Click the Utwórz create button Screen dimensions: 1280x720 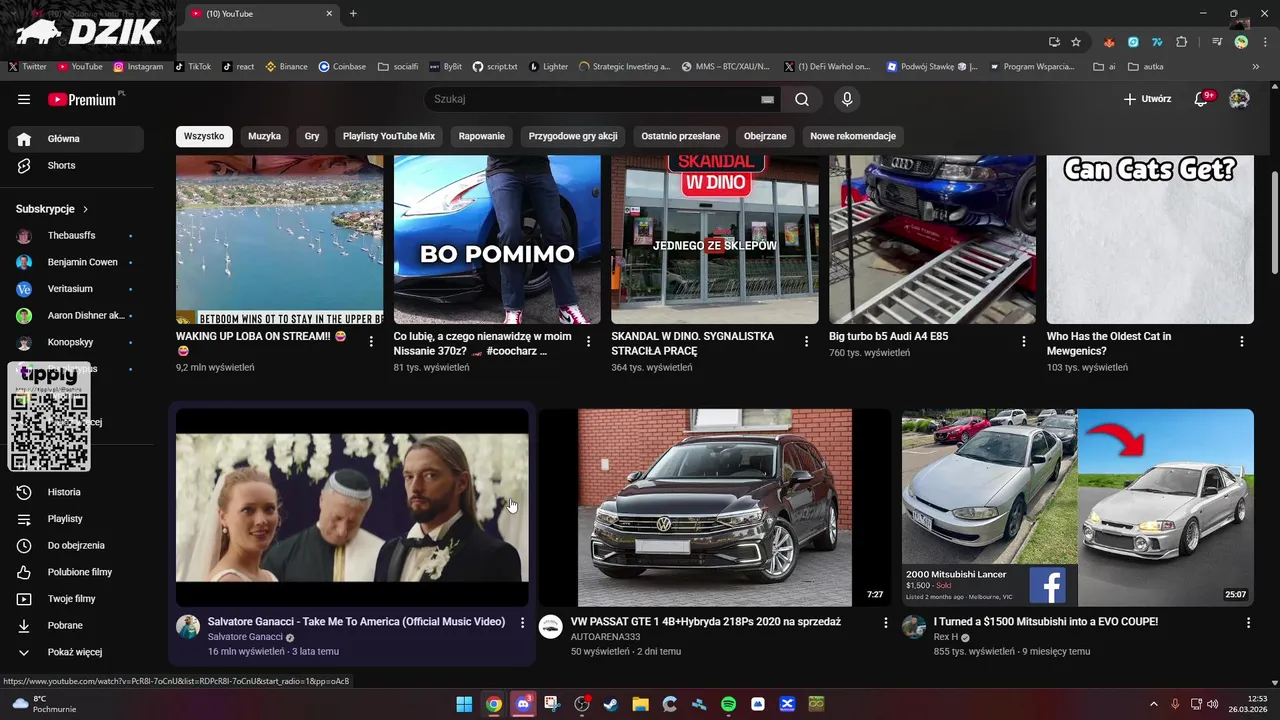click(x=1146, y=99)
